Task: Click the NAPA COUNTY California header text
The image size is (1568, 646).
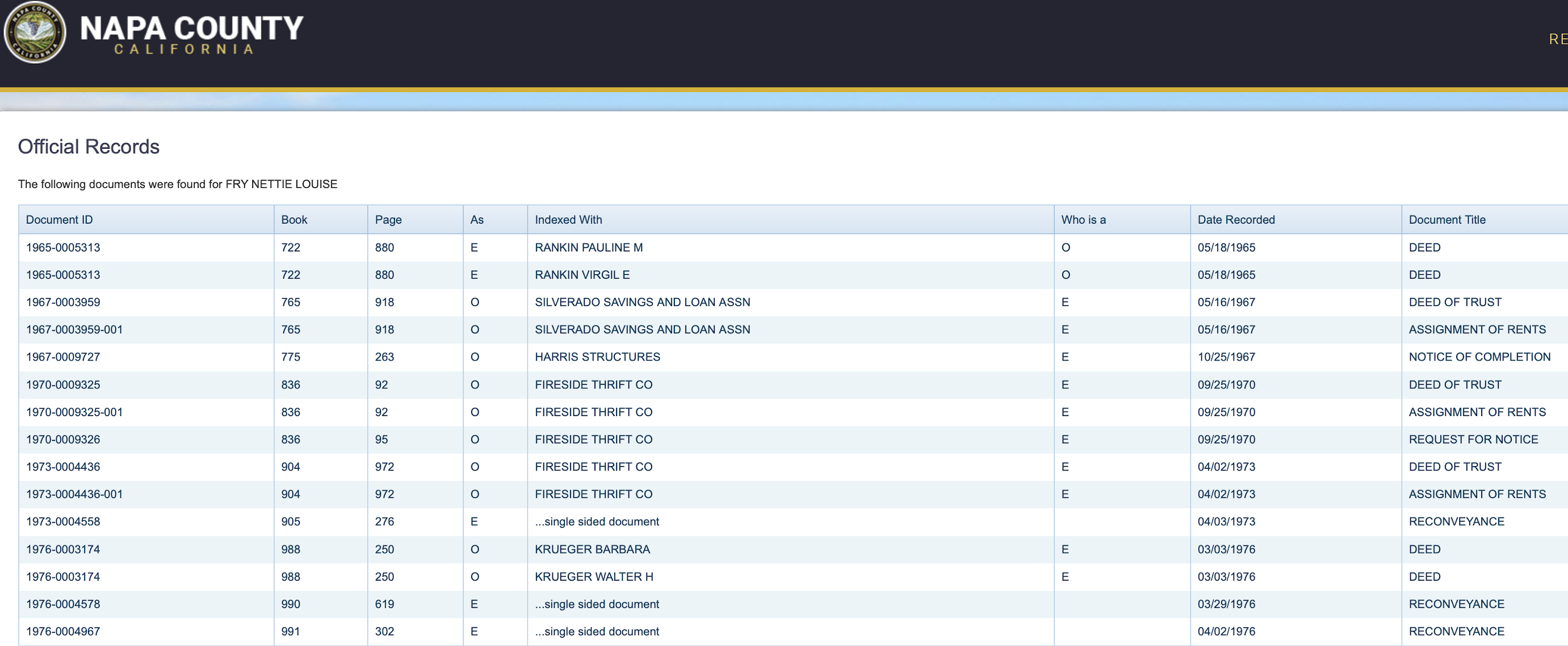Action: [x=191, y=34]
